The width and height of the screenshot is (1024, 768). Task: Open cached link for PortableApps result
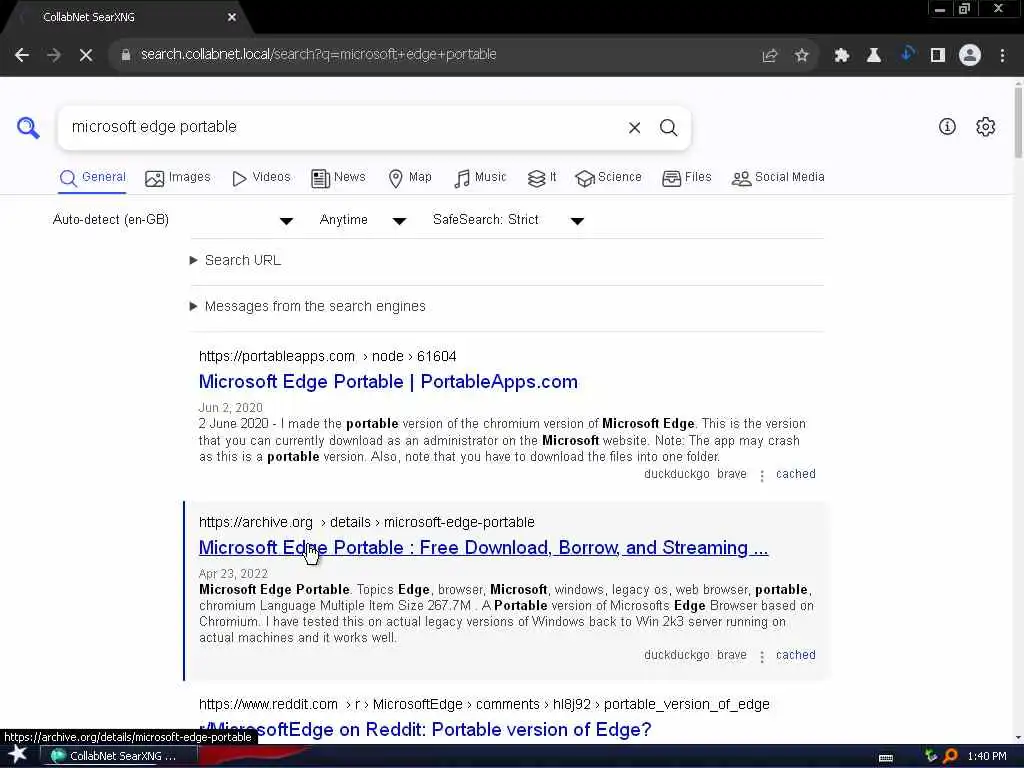pos(795,474)
